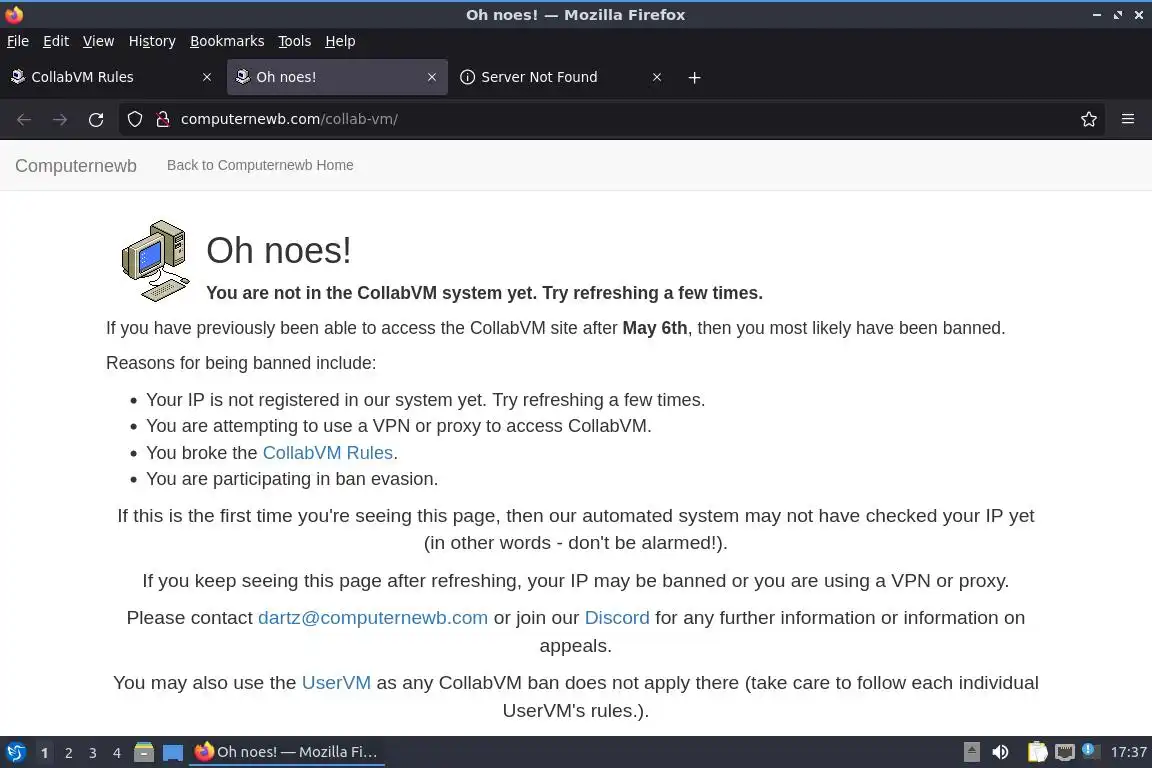1152x768 pixels.
Task: Show desktop using blue taskbar icon
Action: point(173,752)
